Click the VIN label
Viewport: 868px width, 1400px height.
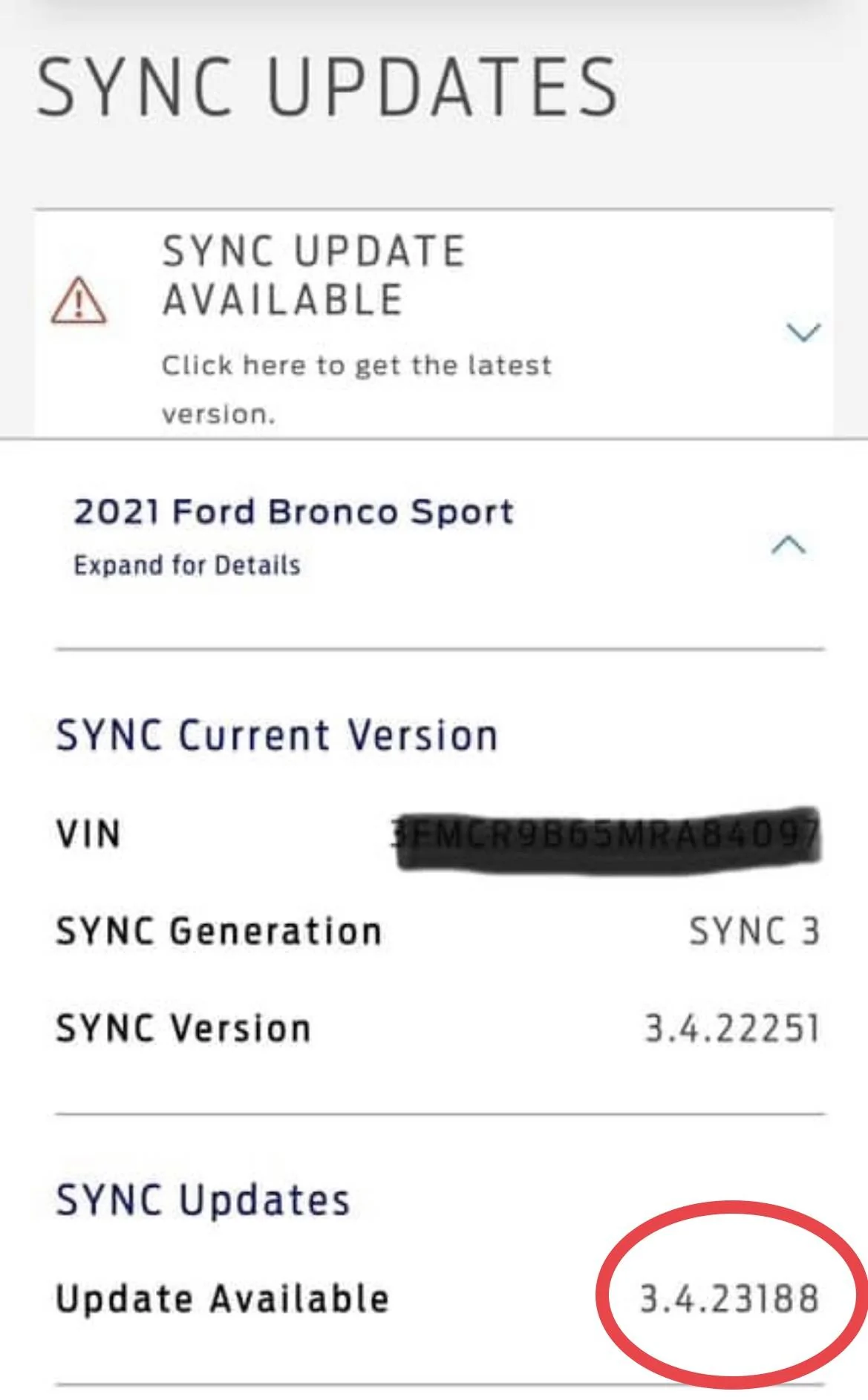(x=88, y=834)
